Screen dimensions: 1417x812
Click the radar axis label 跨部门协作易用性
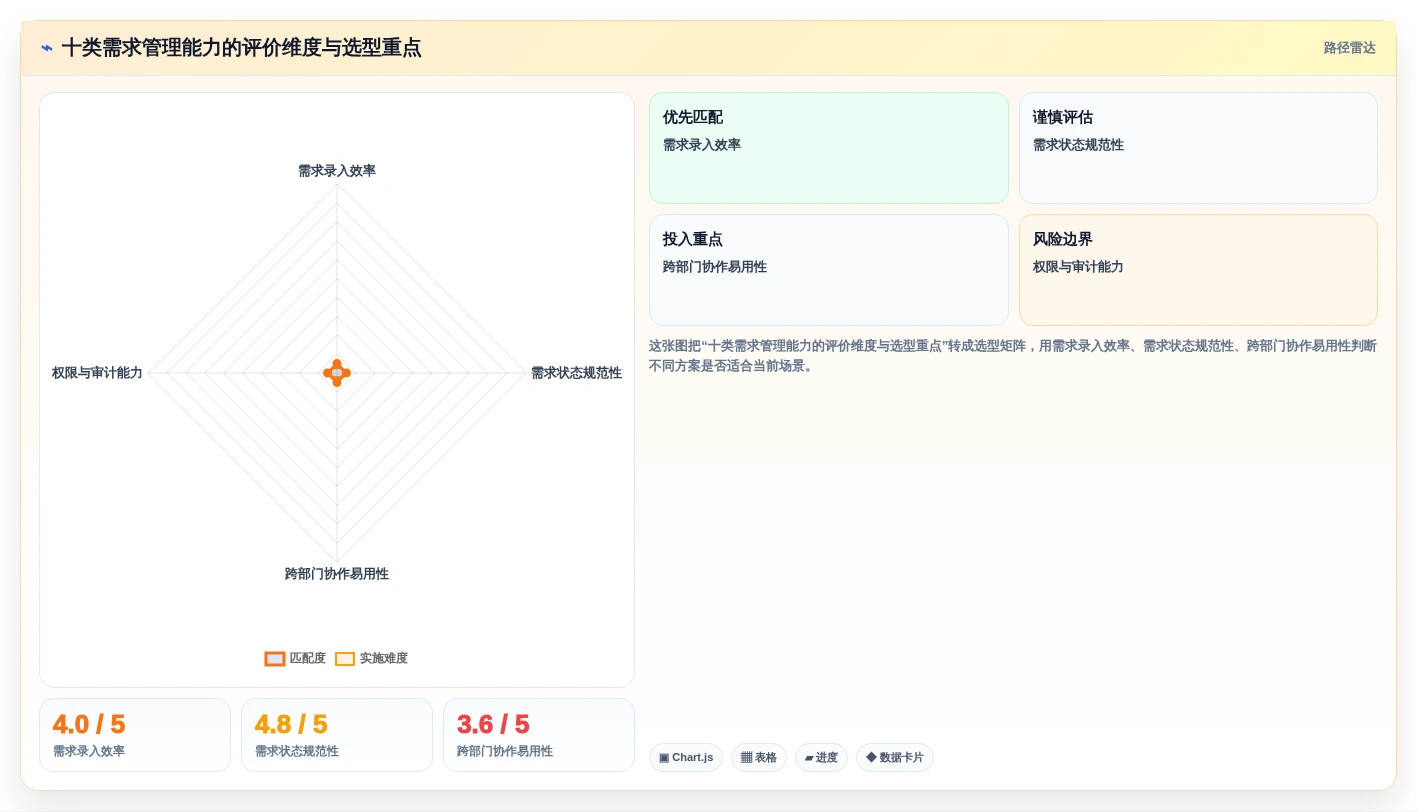(337, 574)
